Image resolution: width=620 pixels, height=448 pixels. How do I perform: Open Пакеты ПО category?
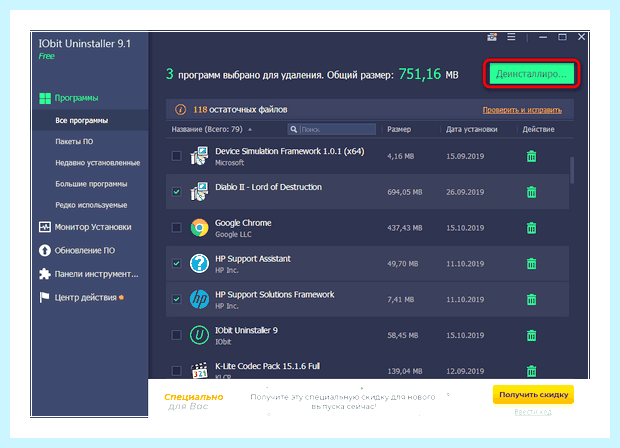coord(74,142)
